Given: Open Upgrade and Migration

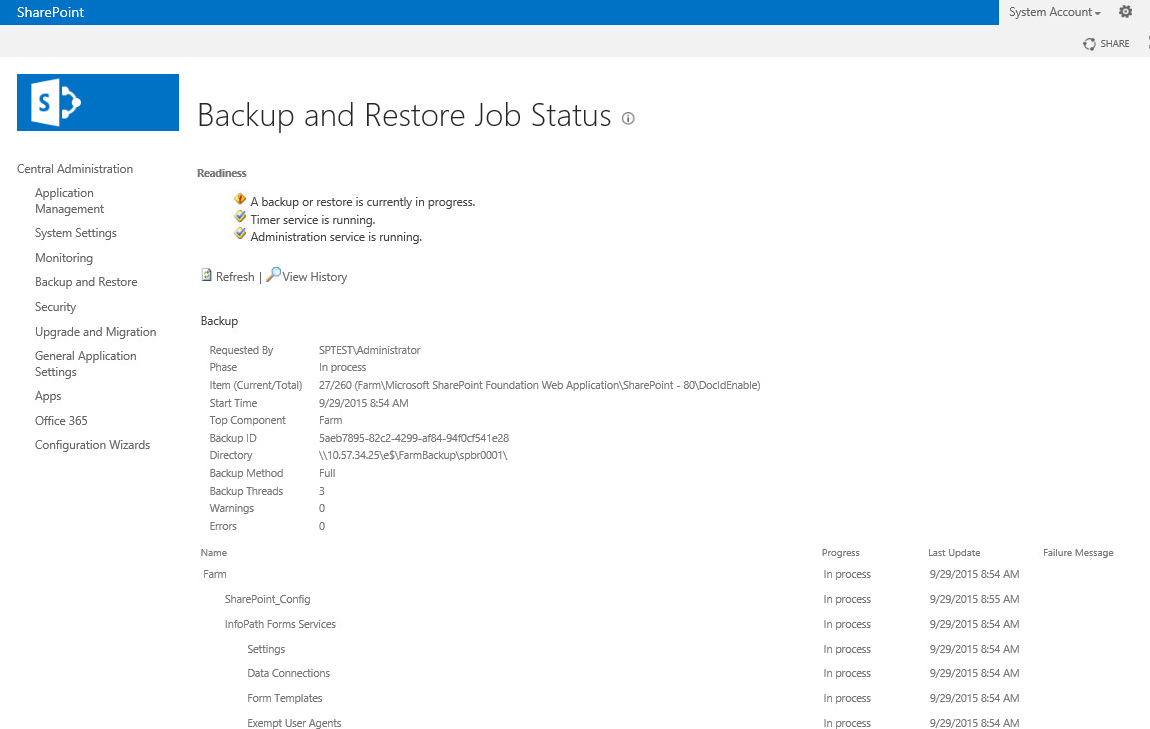Looking at the screenshot, I should point(95,331).
